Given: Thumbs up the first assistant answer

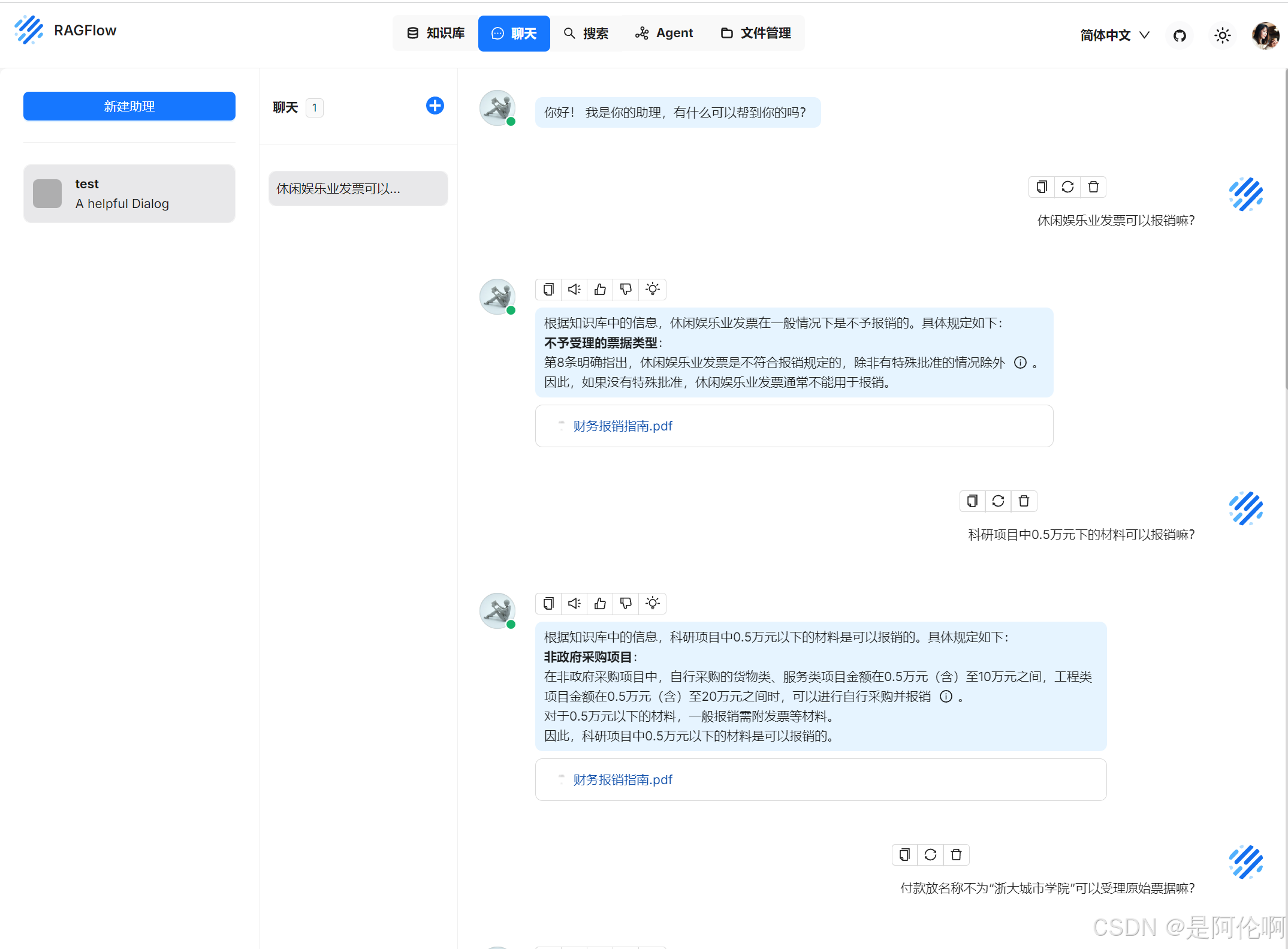Looking at the screenshot, I should click(600, 290).
